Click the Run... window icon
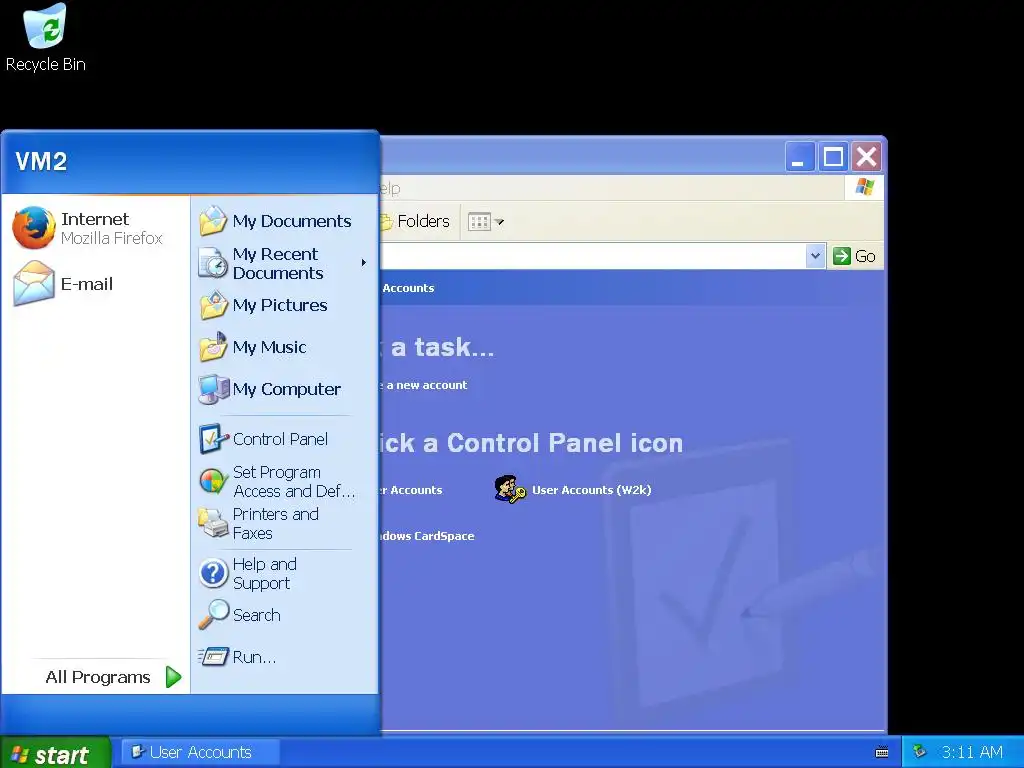The height and width of the screenshot is (768, 1024). click(x=213, y=656)
